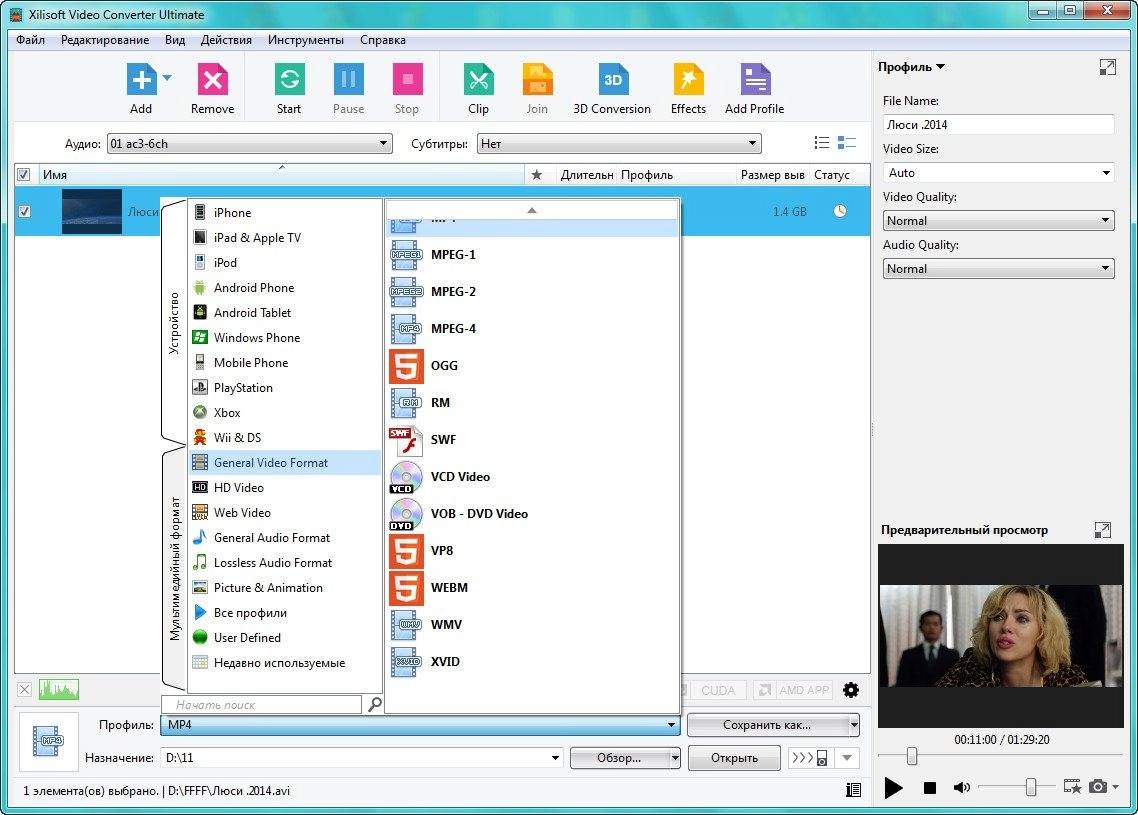The height and width of the screenshot is (815, 1138).
Task: Click the profile search field Начать поиск
Action: 261,704
